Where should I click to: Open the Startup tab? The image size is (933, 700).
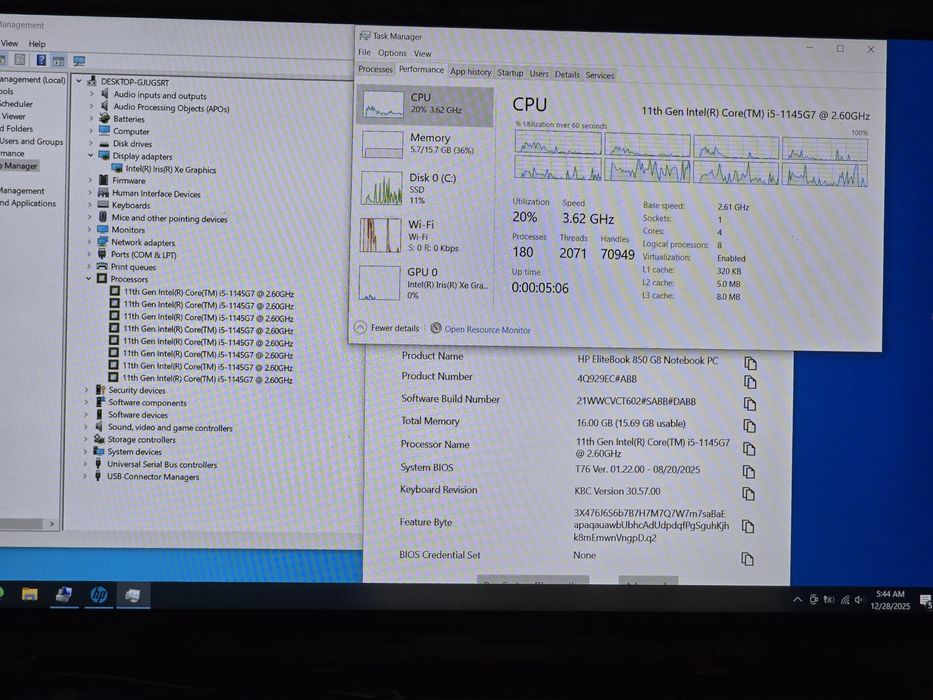(x=511, y=73)
